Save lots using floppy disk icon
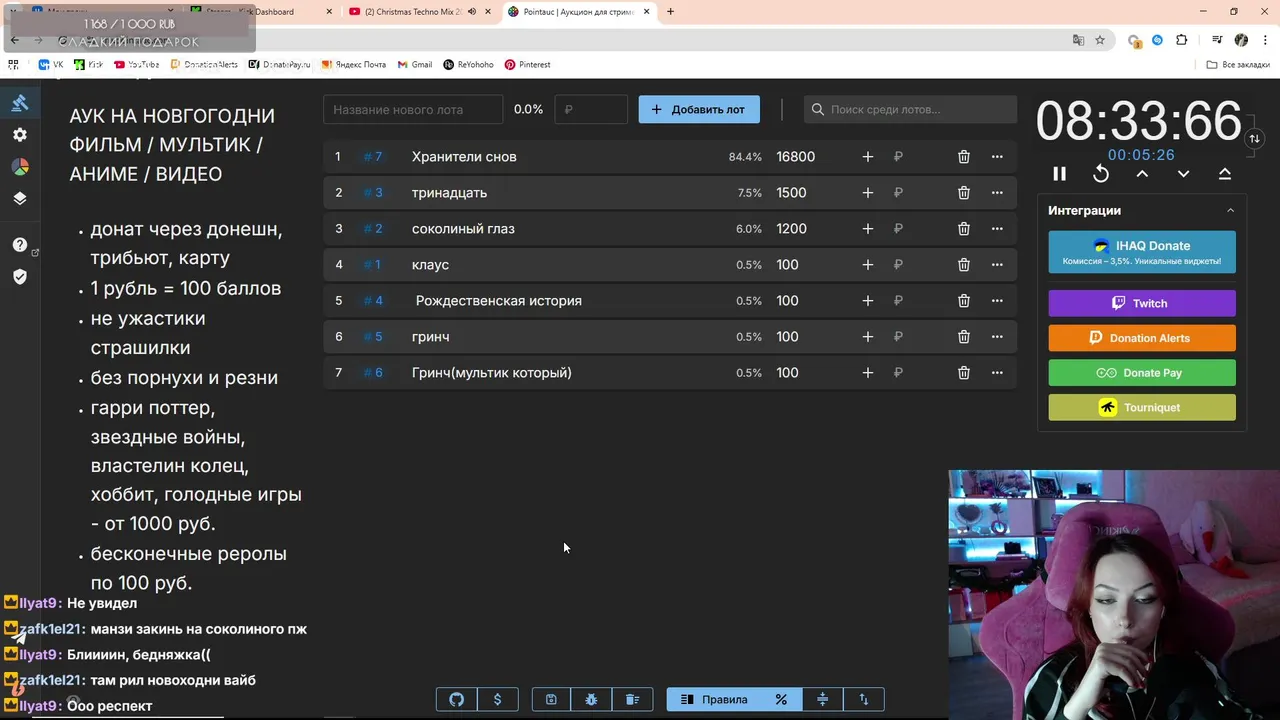Image resolution: width=1280 pixels, height=720 pixels. point(551,700)
